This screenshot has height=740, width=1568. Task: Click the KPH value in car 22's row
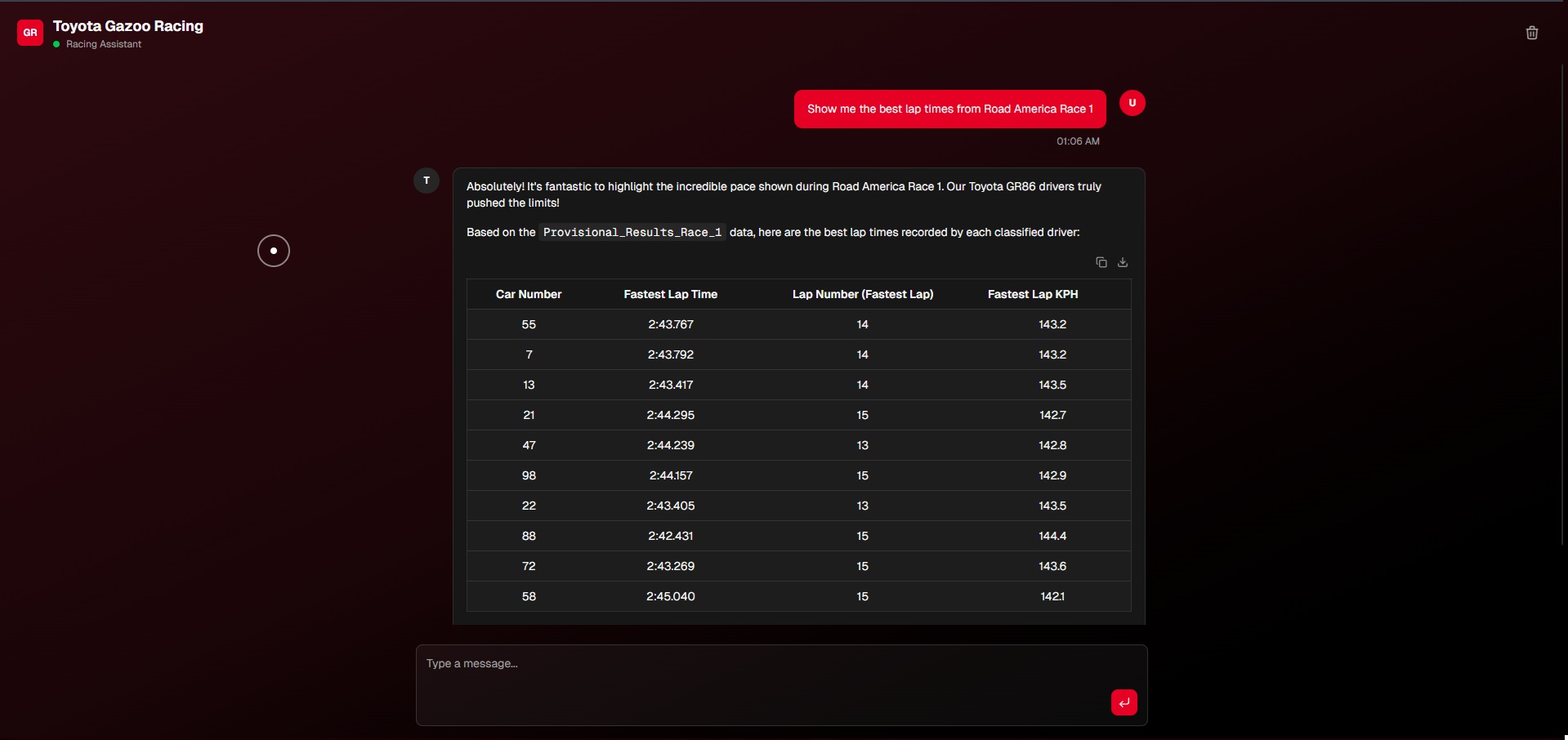pos(1052,506)
